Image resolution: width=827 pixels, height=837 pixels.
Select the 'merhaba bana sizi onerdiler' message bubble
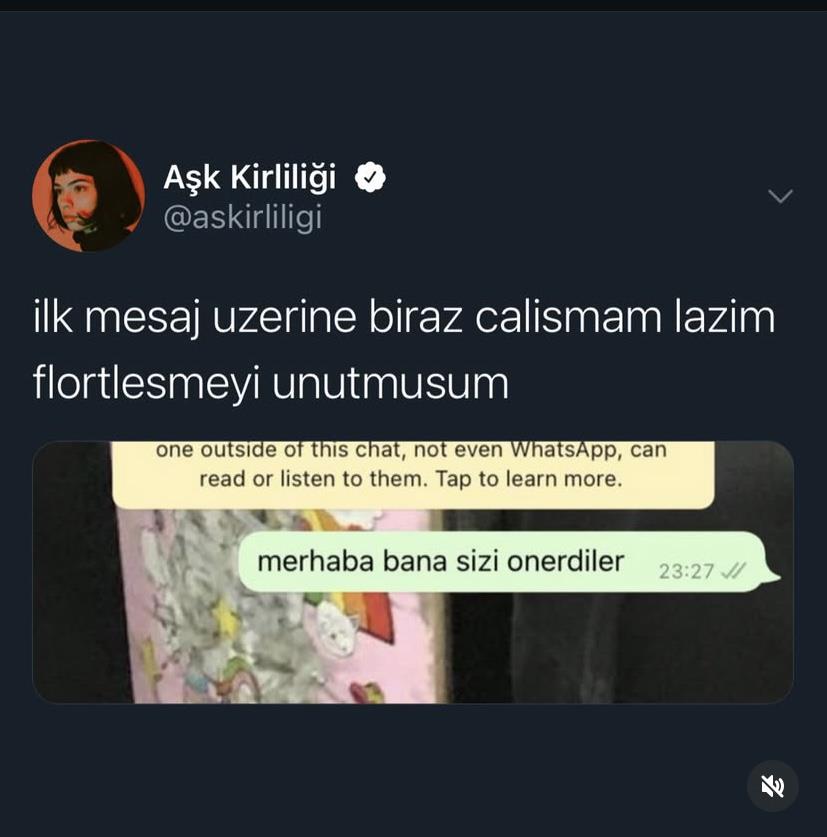point(507,562)
